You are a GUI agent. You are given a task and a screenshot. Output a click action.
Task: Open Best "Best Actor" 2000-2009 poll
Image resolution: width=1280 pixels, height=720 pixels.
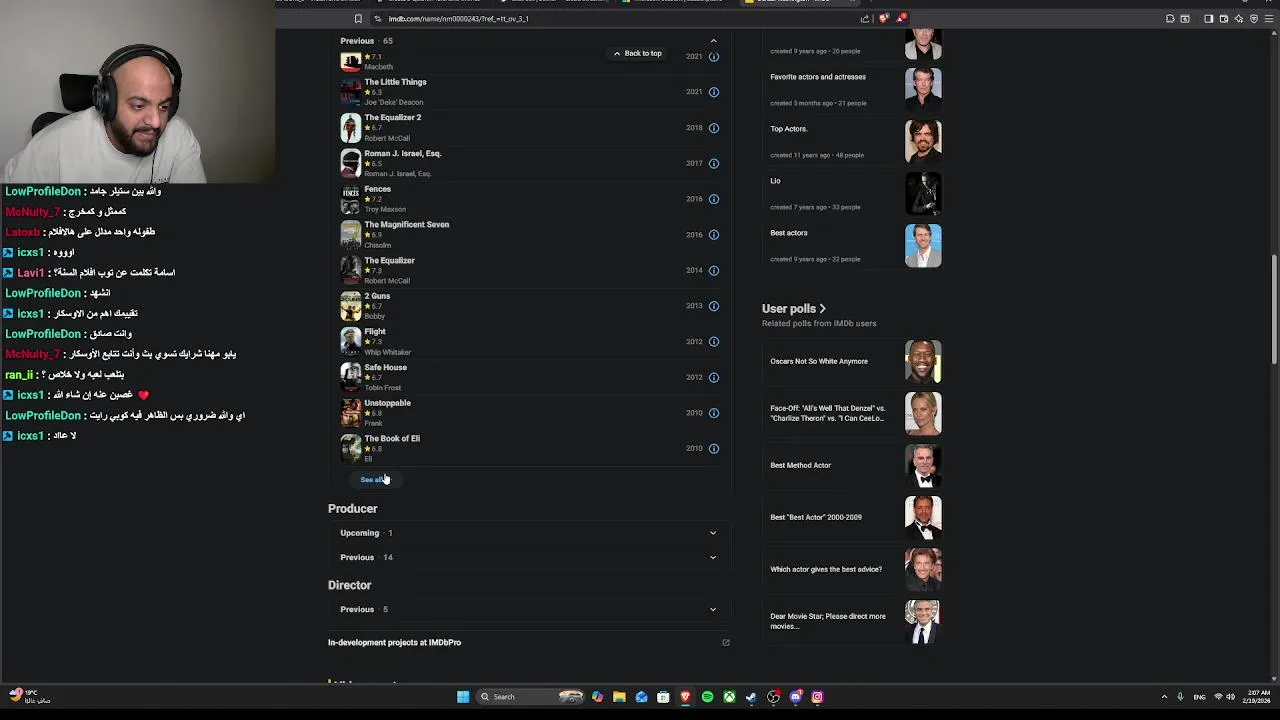click(815, 517)
